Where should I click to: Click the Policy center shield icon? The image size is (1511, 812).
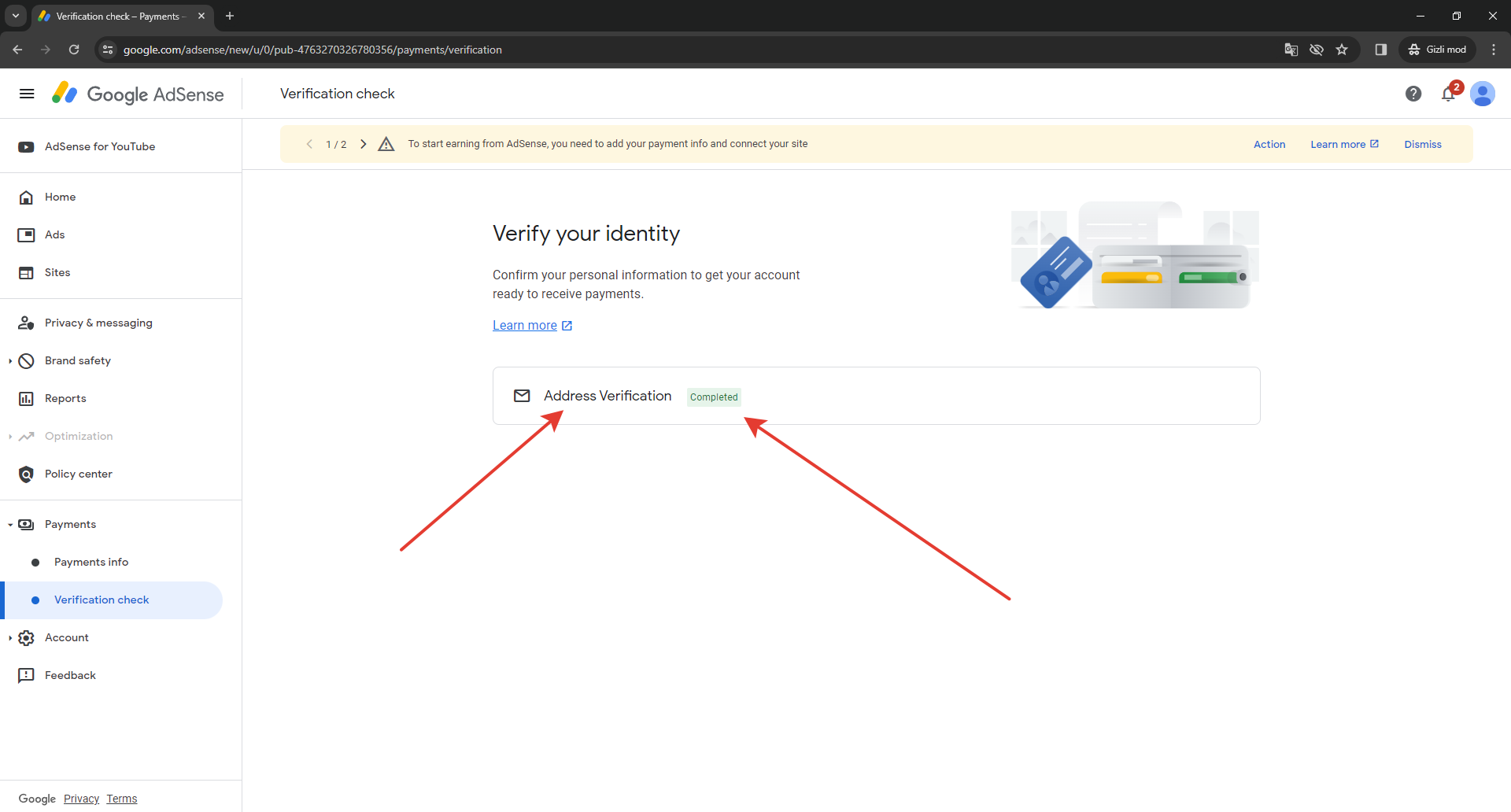[x=26, y=474]
